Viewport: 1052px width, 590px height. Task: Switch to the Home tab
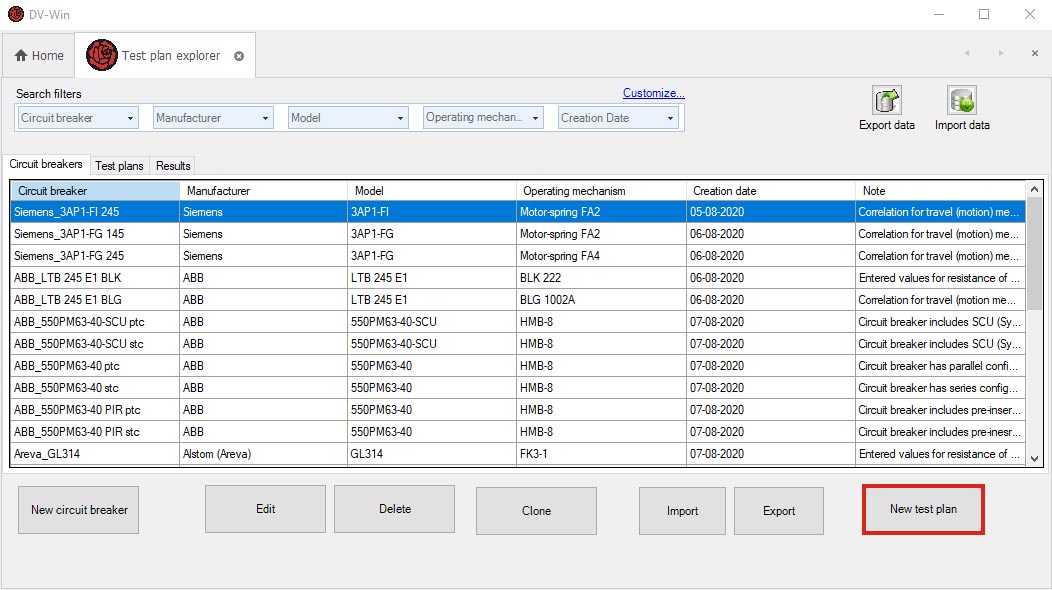click(39, 56)
